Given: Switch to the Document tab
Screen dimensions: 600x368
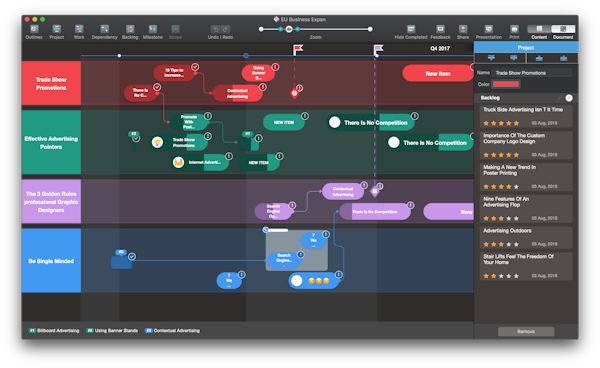Looking at the screenshot, I should coord(563,29).
